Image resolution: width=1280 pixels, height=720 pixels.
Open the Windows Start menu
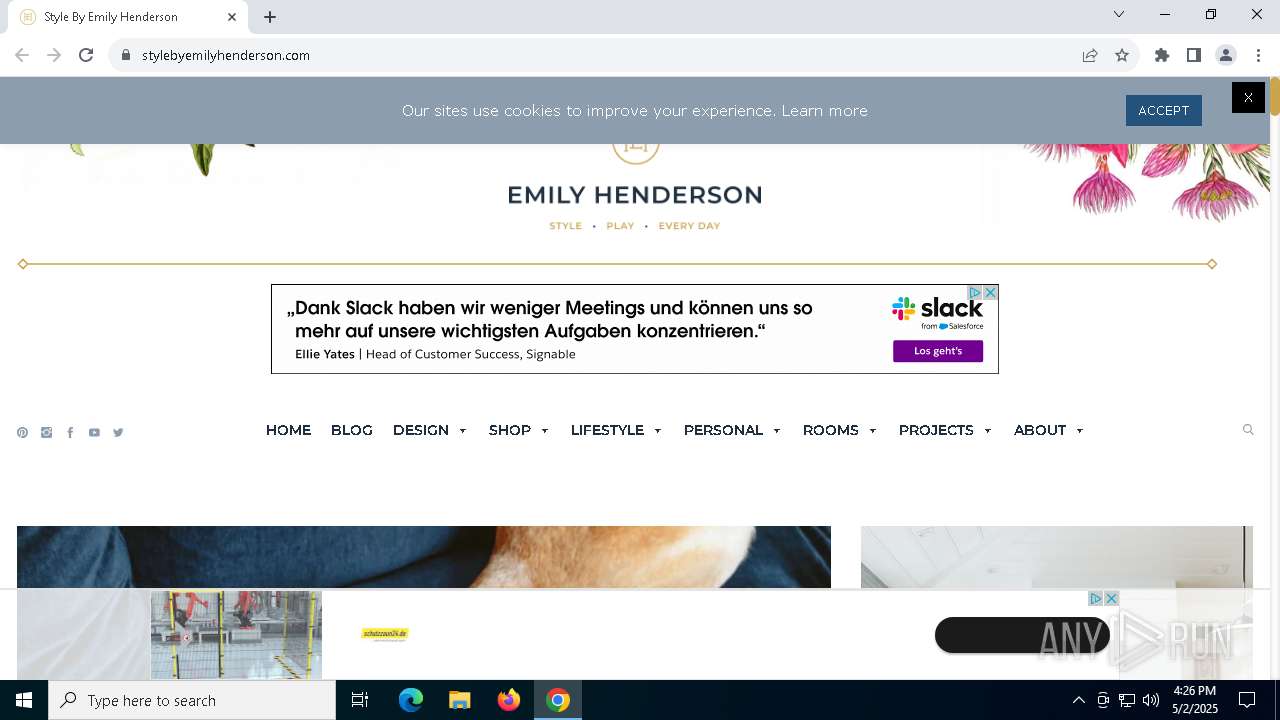pyautogui.click(x=24, y=700)
